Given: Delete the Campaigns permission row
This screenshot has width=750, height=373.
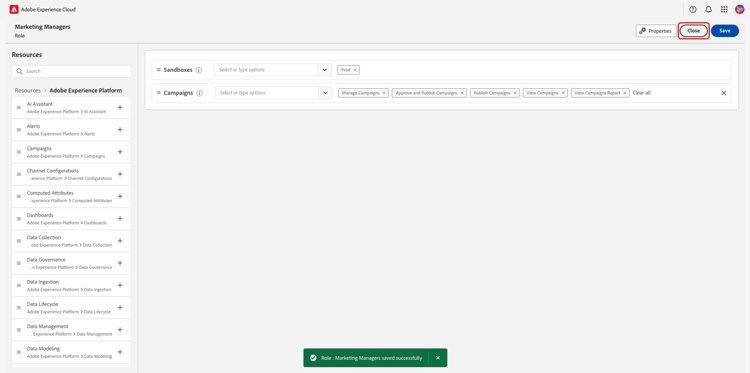Looking at the screenshot, I should (724, 93).
